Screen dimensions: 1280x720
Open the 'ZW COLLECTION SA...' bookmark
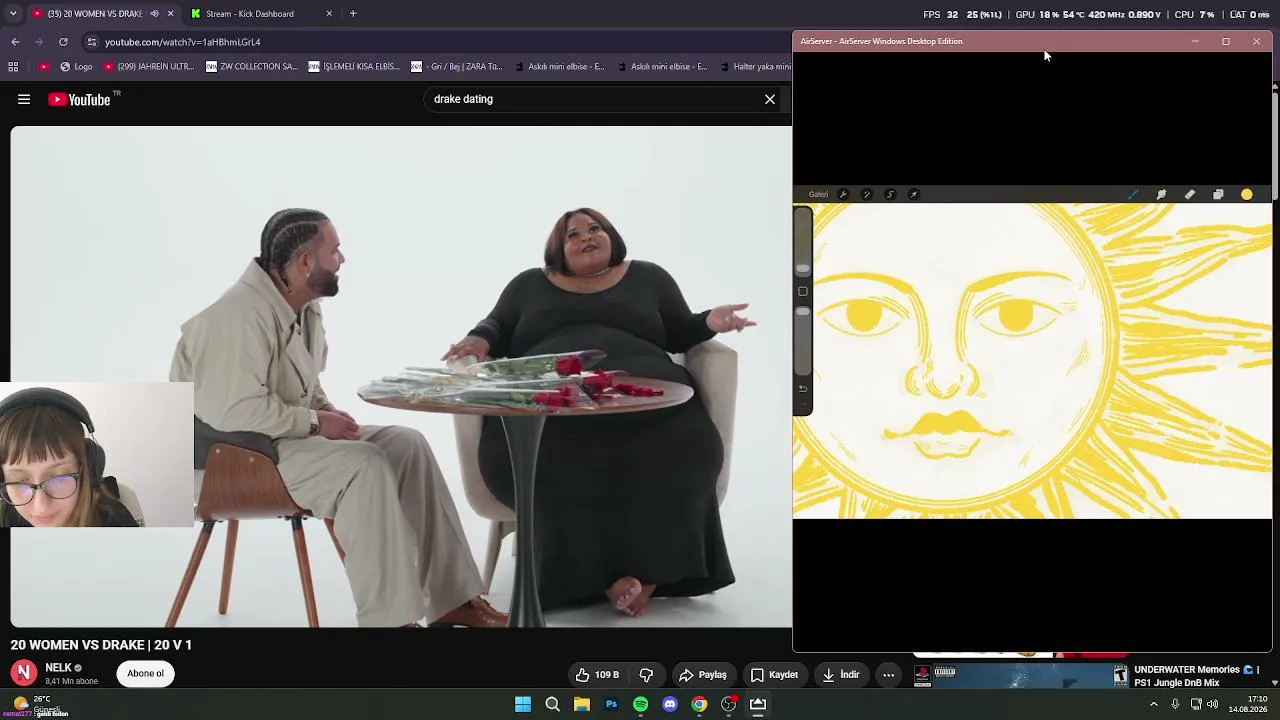point(252,67)
